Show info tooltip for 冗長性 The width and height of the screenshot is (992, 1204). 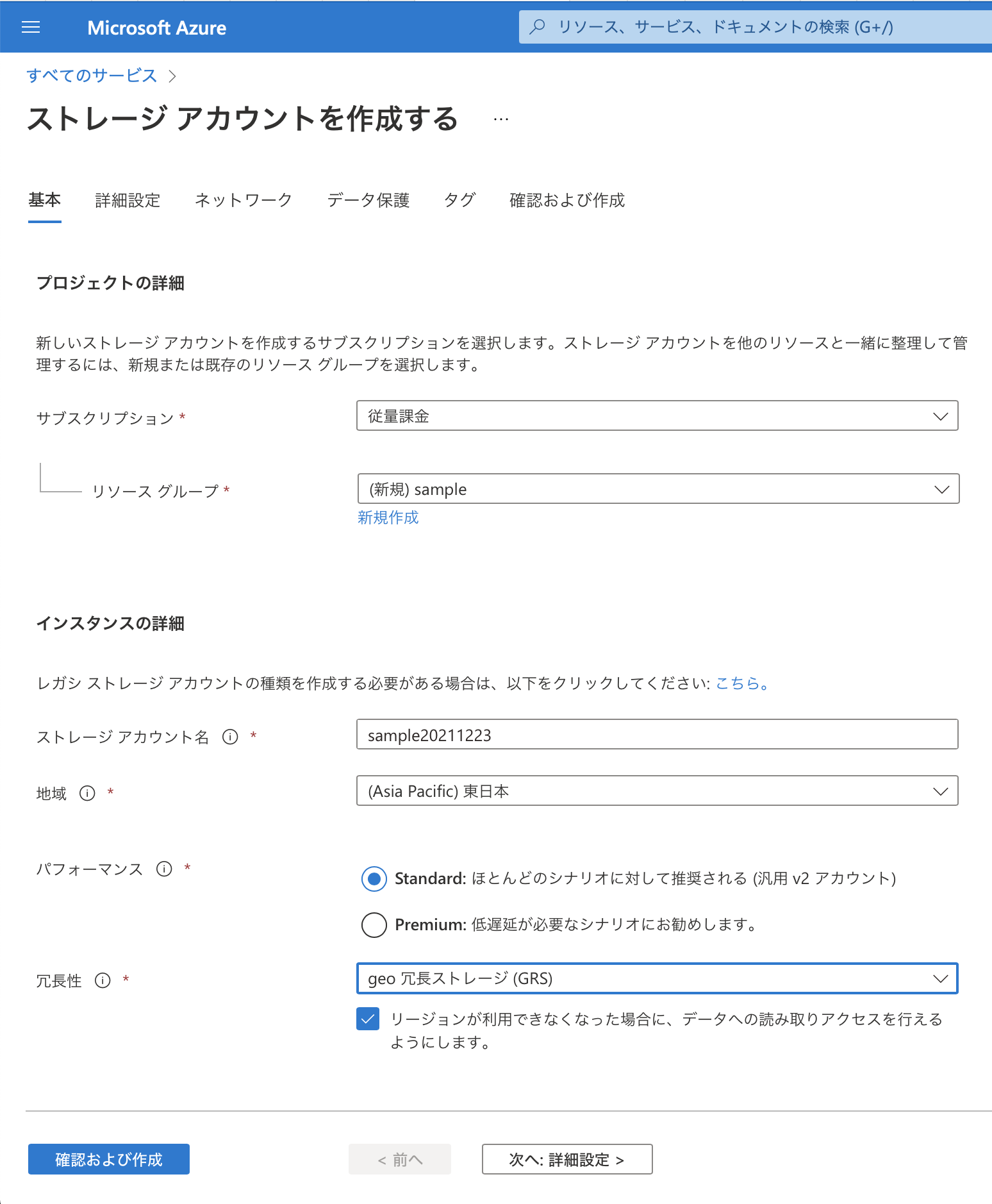tap(102, 980)
